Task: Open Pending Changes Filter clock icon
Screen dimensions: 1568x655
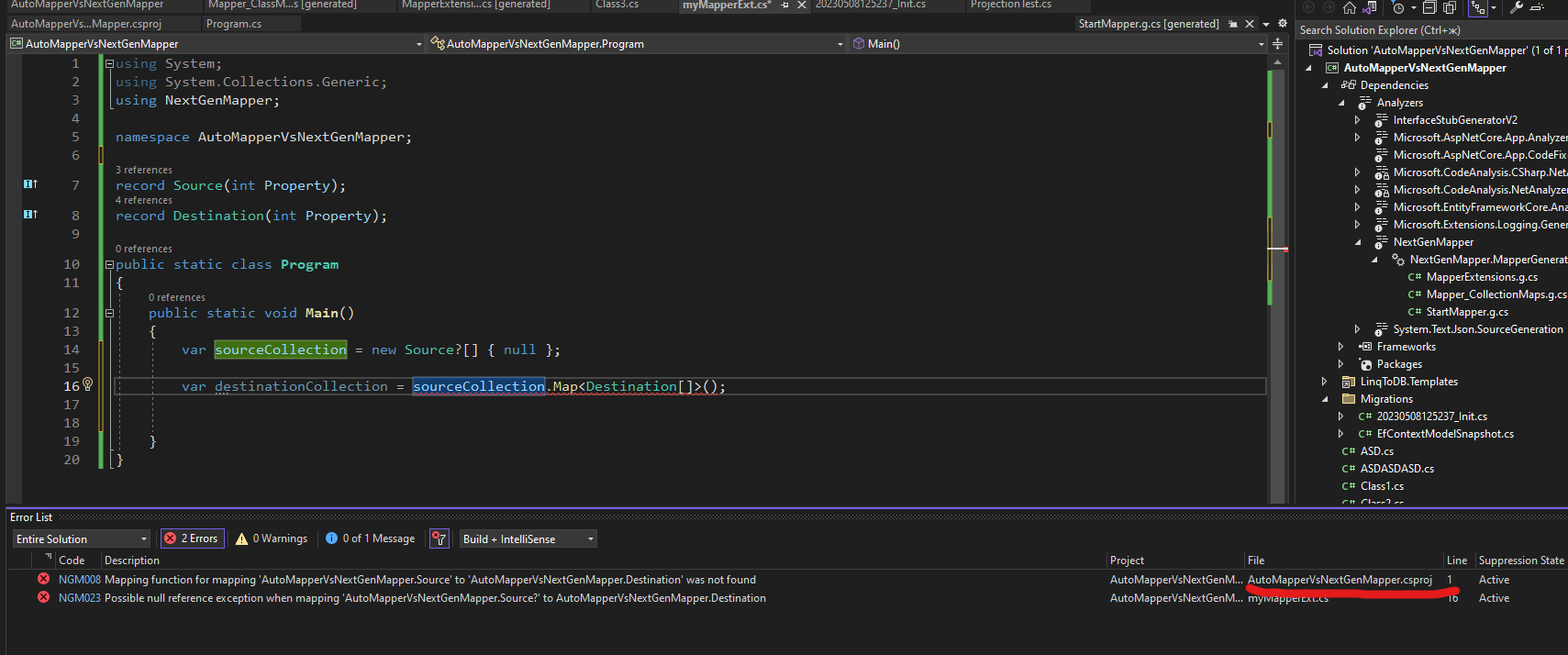Action: coord(1398,7)
